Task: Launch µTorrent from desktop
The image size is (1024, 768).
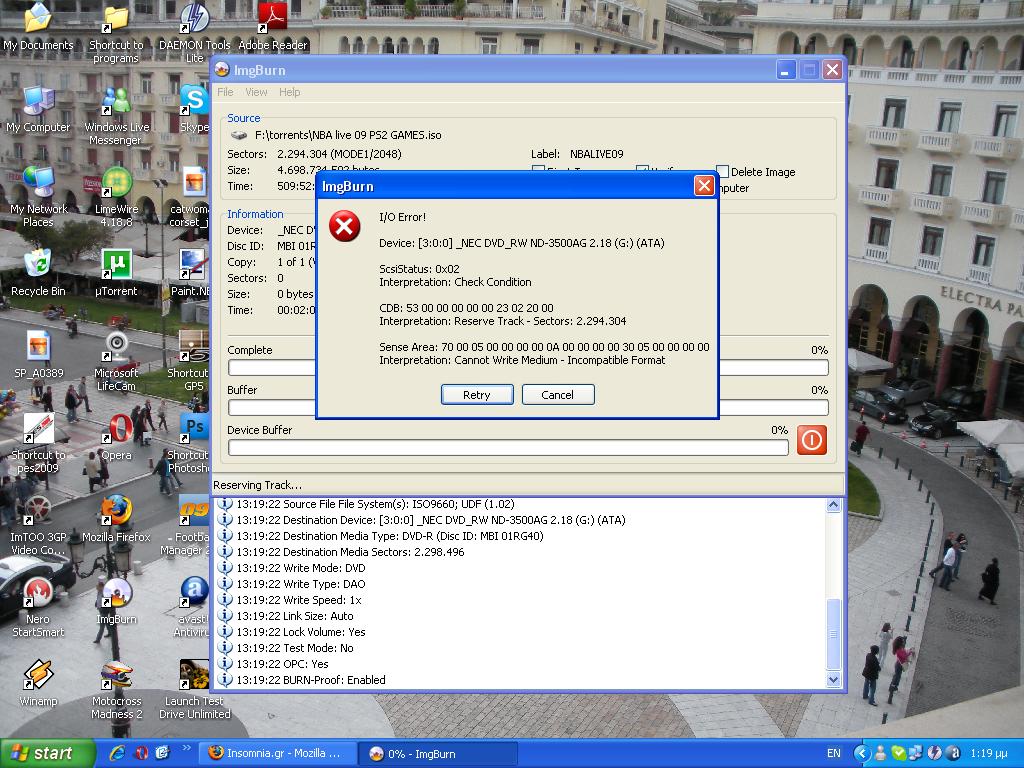Action: 116,273
